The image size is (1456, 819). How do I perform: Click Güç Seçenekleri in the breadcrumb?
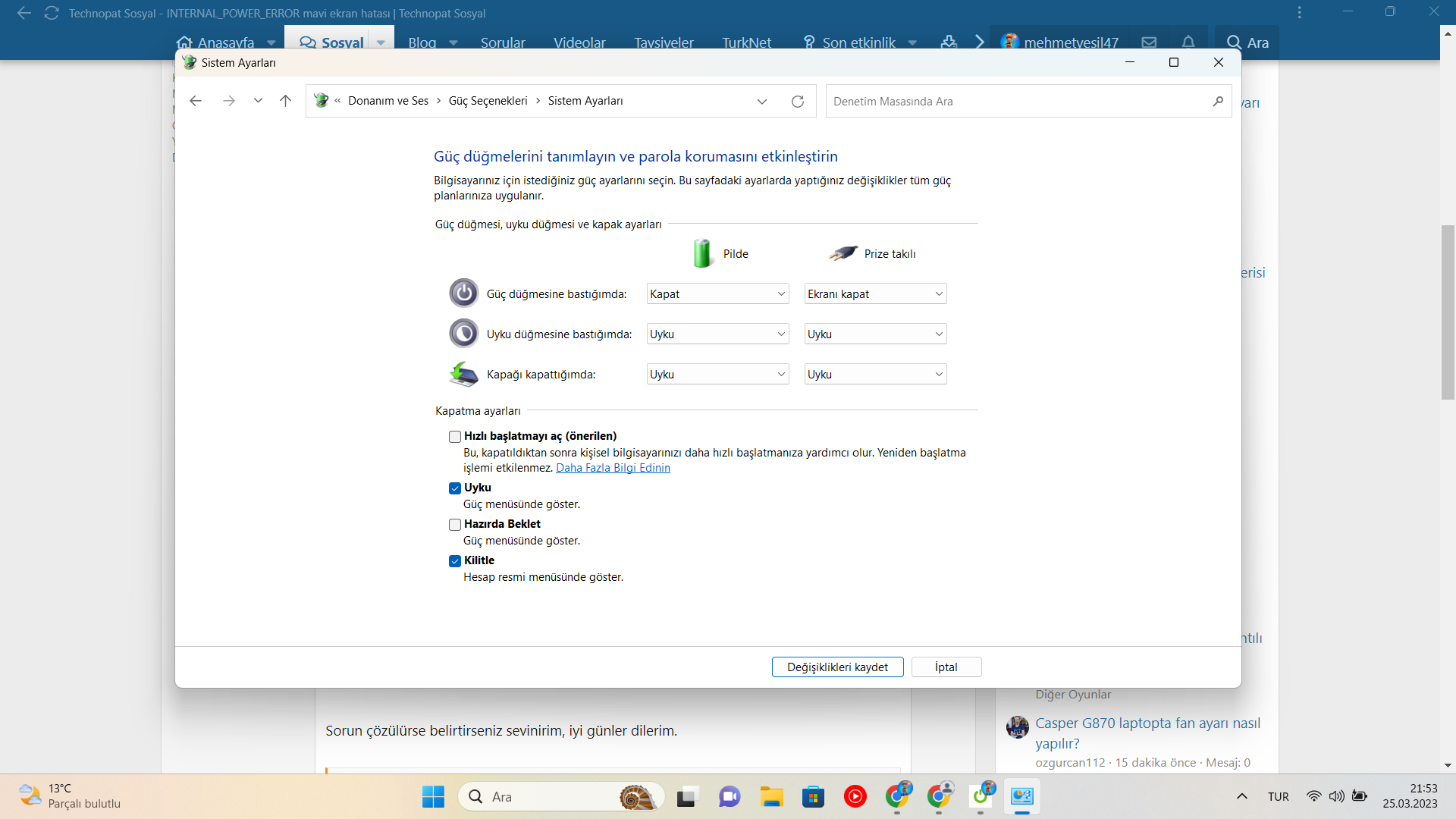(488, 101)
